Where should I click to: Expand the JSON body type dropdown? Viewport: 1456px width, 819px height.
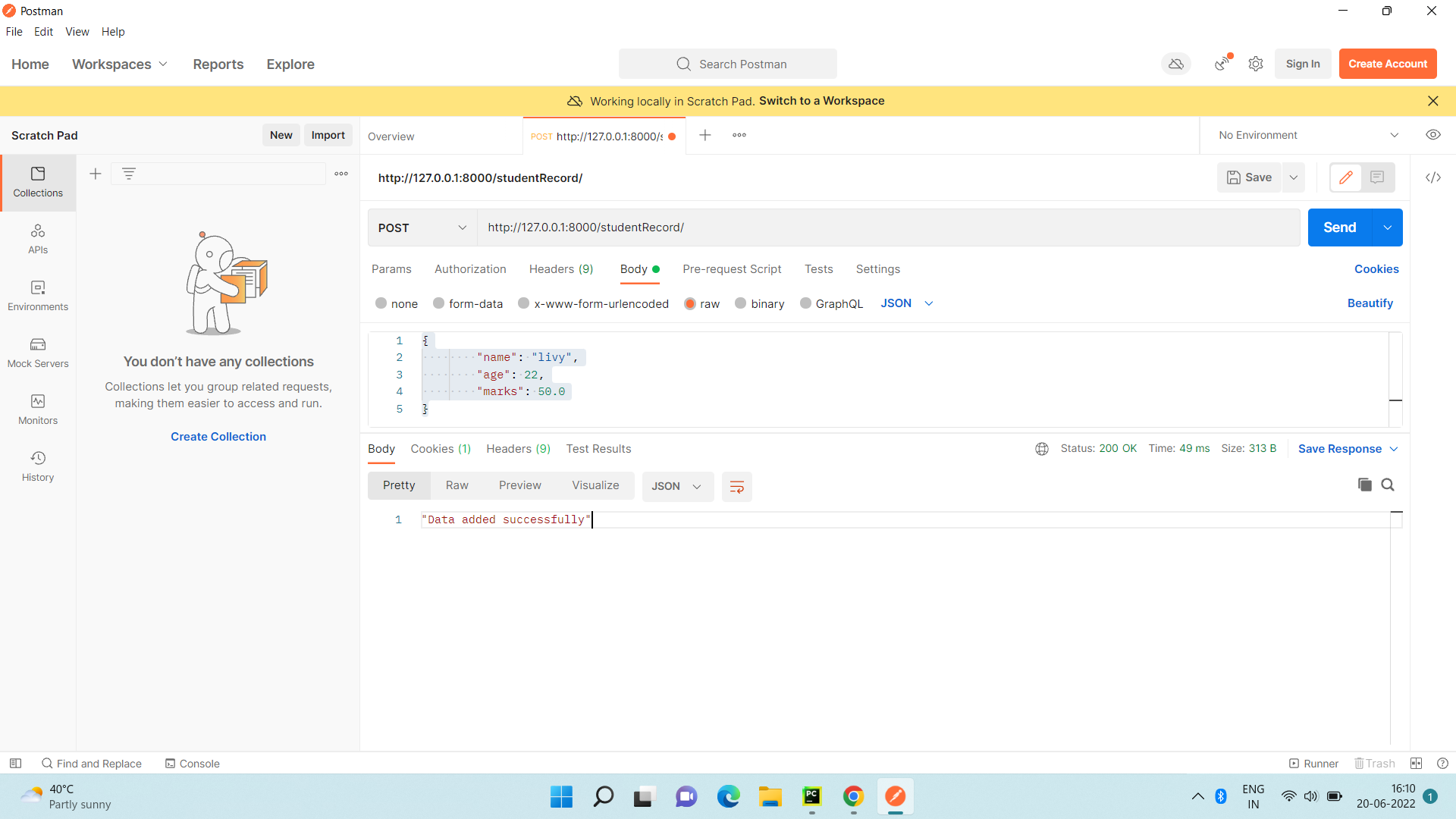(907, 303)
